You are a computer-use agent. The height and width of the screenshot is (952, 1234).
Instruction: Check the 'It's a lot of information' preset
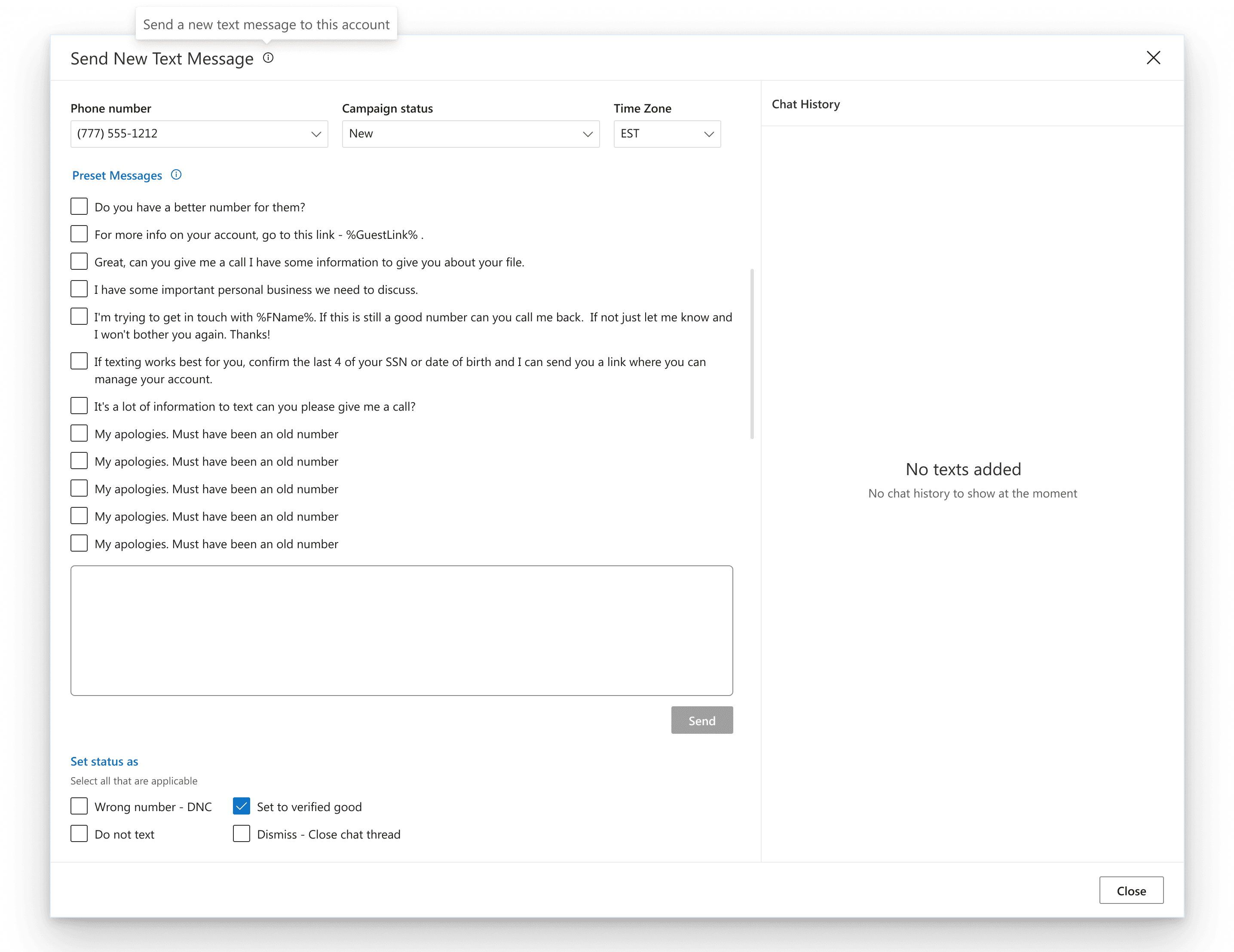coord(79,406)
